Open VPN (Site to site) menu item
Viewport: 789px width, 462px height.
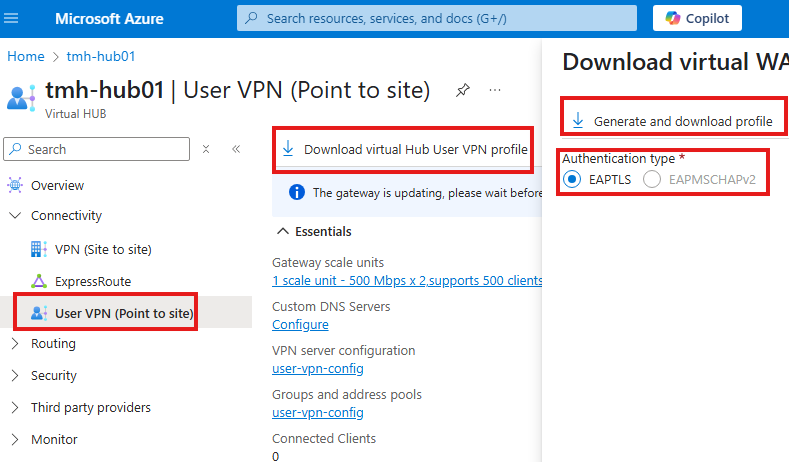pos(103,250)
